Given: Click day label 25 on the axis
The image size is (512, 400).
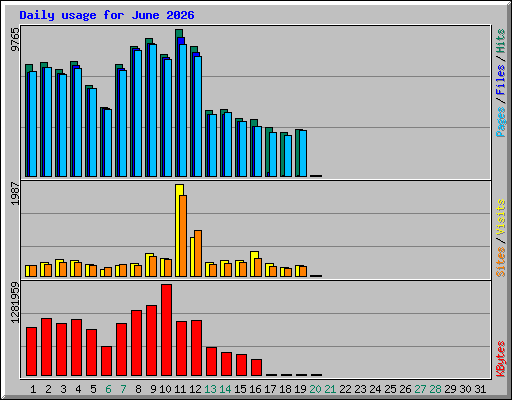Looking at the screenshot, I should tap(390, 389).
